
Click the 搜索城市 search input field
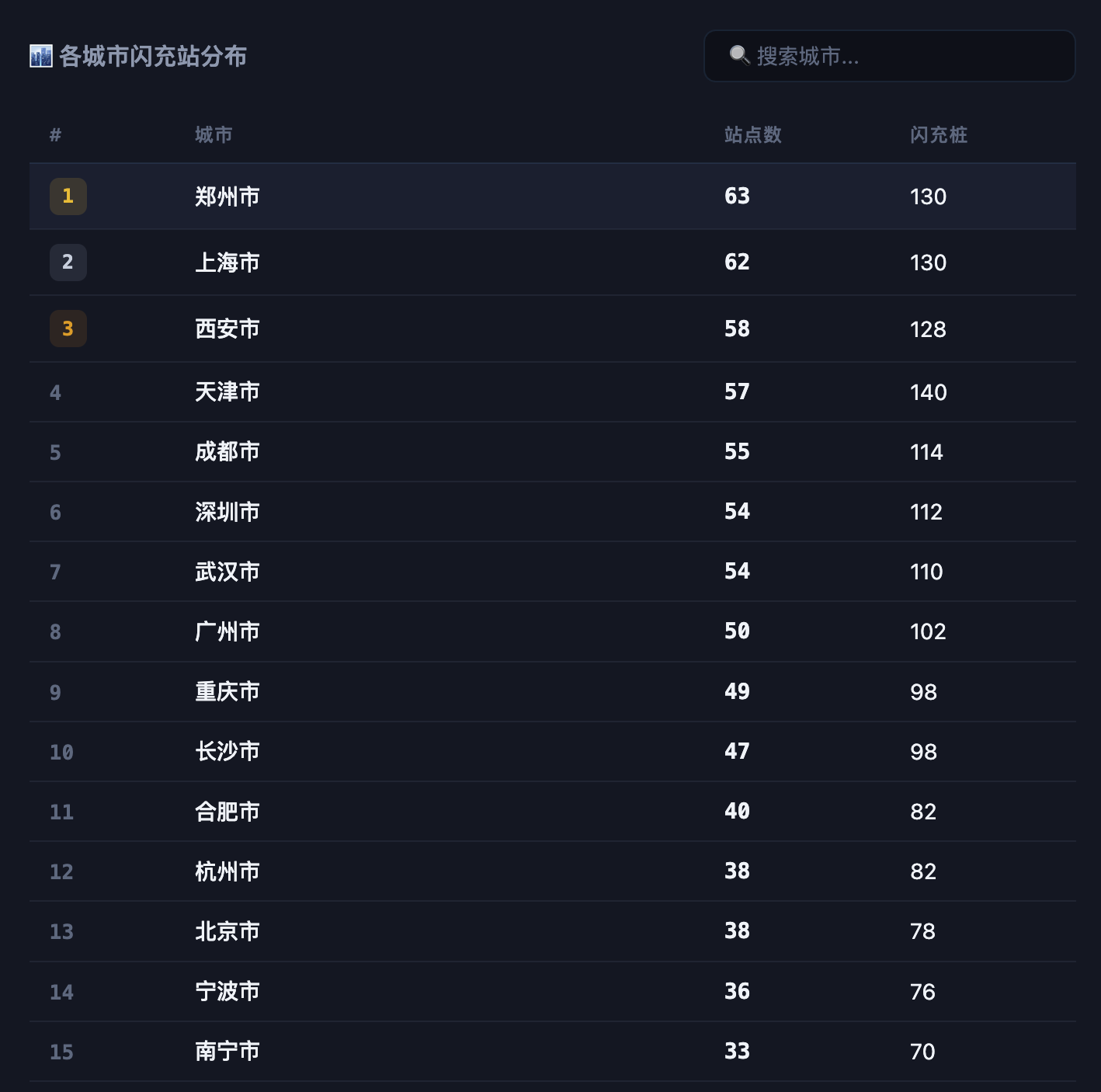click(889, 55)
